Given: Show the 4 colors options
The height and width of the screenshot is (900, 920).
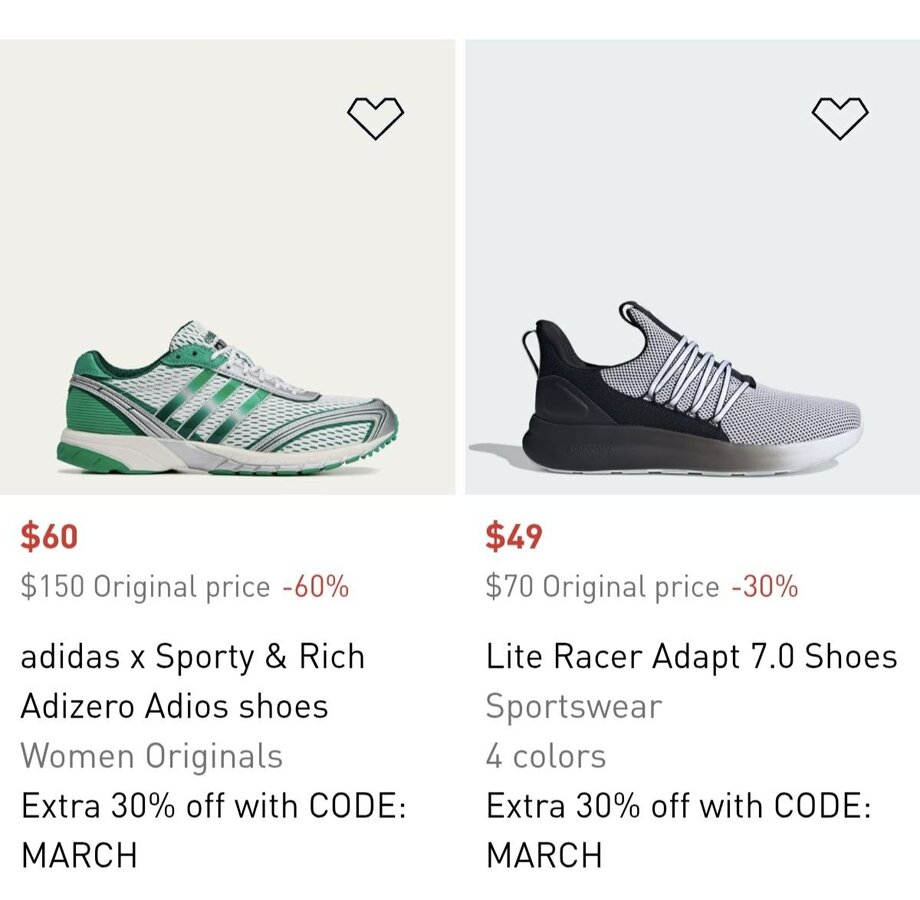Looking at the screenshot, I should point(546,756).
